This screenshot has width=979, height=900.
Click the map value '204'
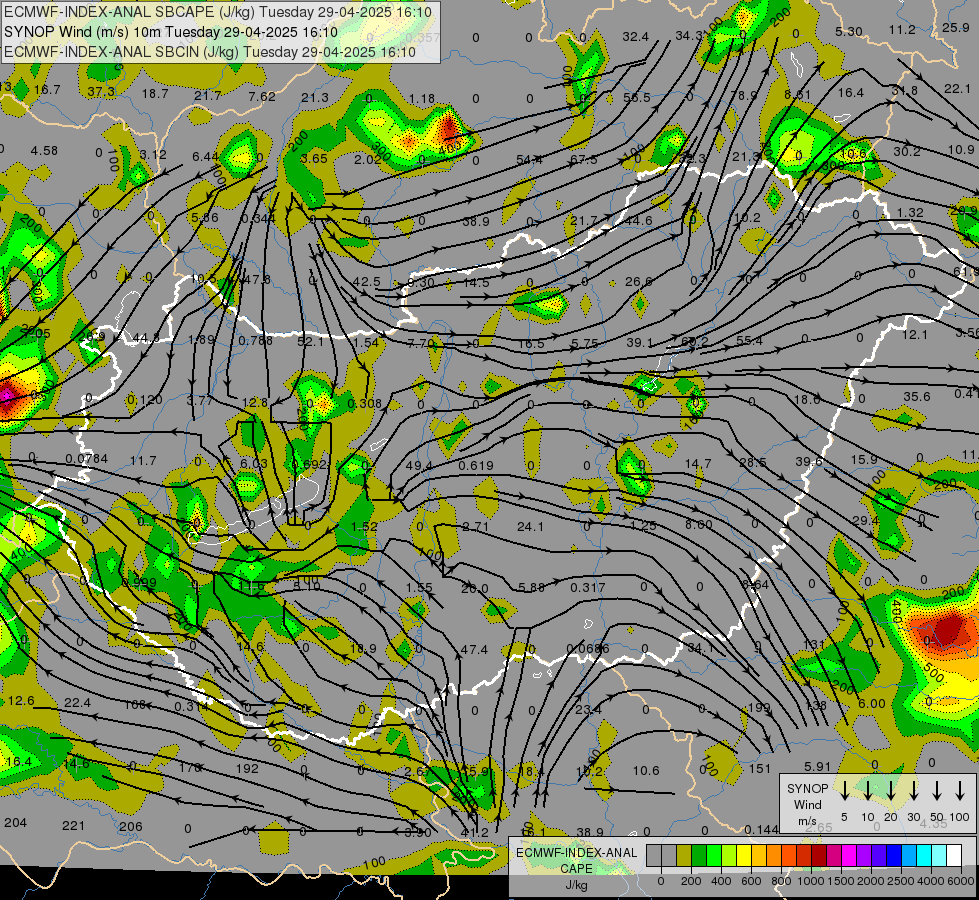click(x=16, y=823)
